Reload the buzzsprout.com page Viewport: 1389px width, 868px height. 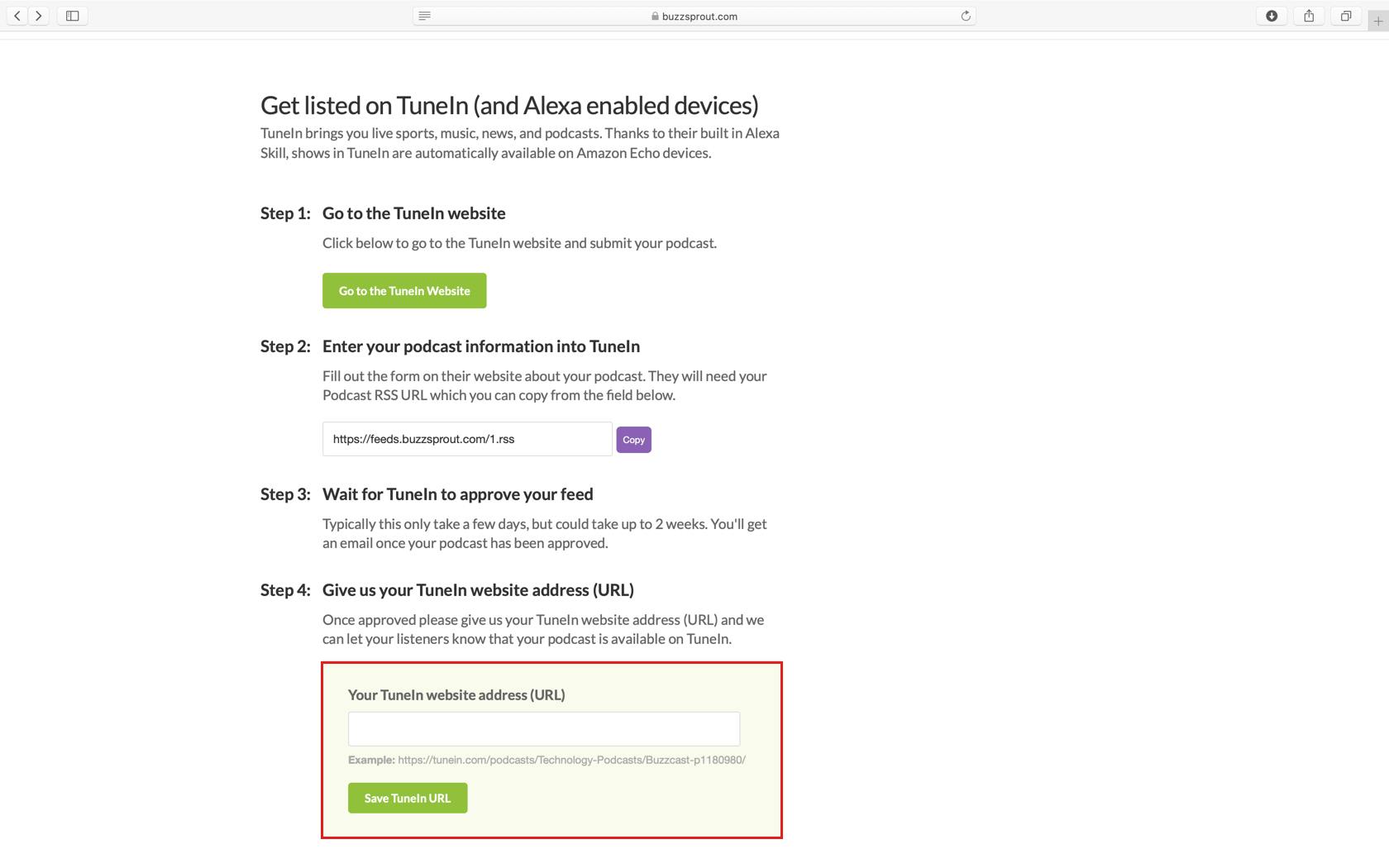964,15
